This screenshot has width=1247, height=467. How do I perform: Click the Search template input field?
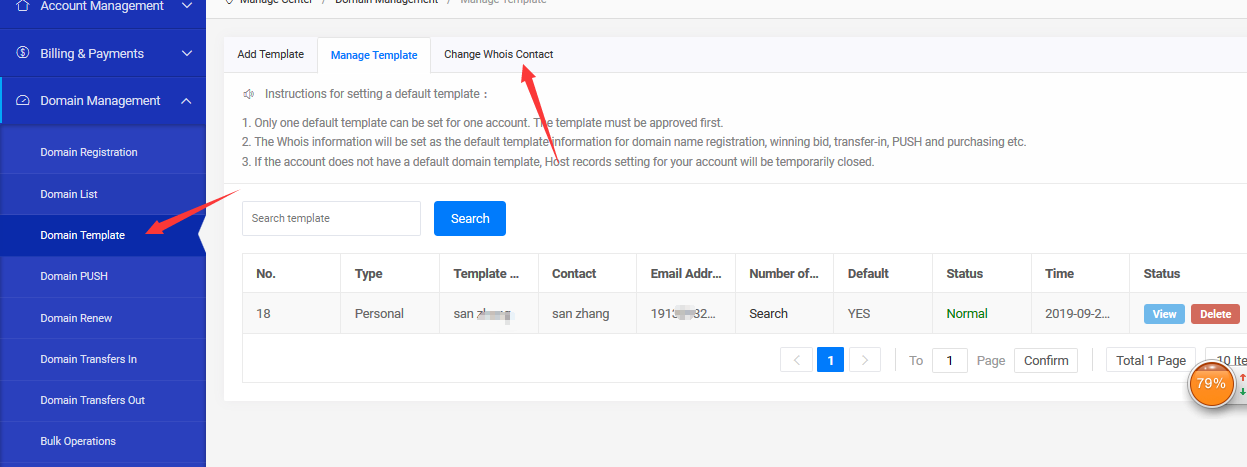coord(331,218)
